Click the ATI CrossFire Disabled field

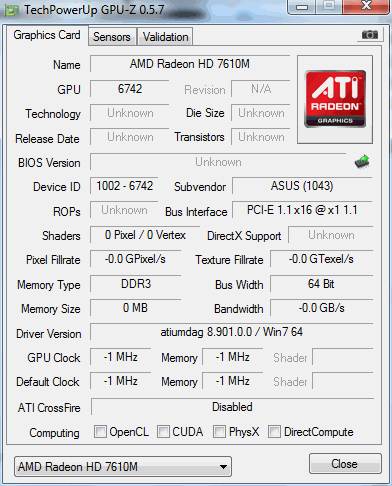point(232,407)
